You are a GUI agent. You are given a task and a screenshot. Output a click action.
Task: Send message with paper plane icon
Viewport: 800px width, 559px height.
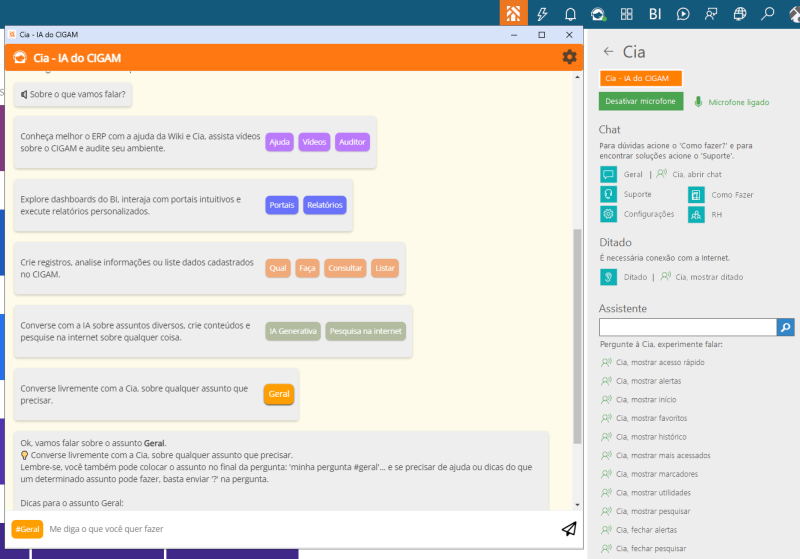click(569, 529)
